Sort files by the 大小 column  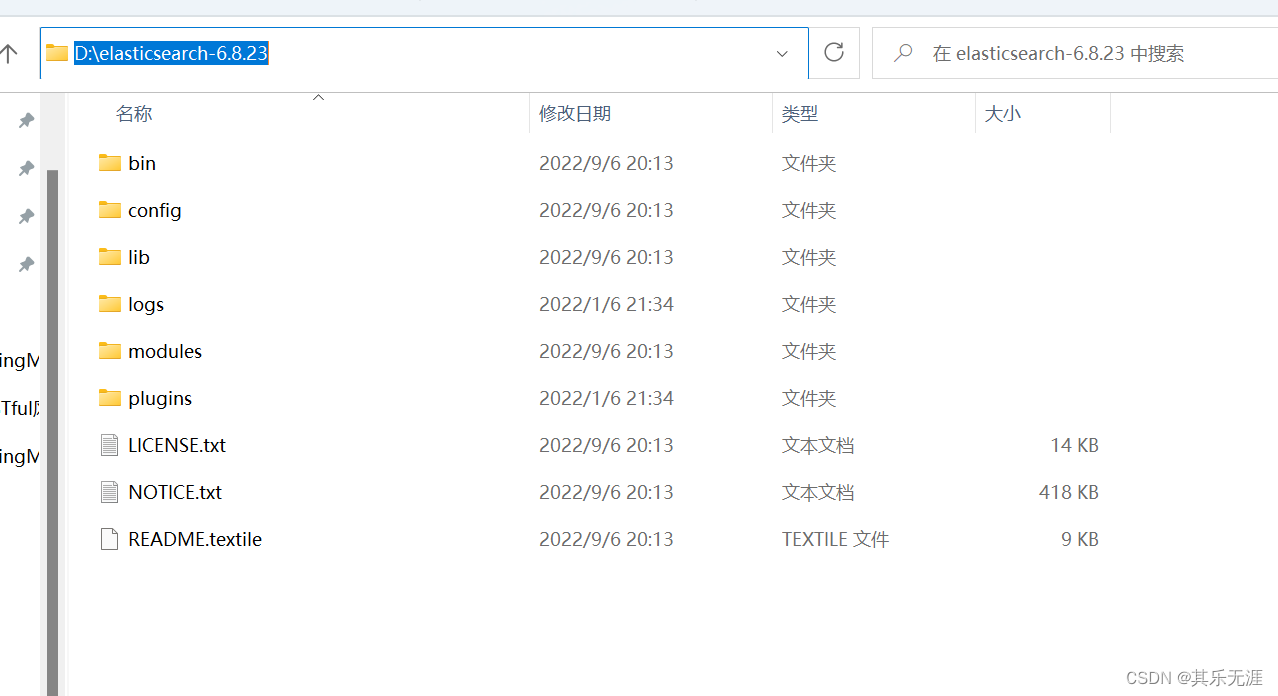click(x=1002, y=113)
